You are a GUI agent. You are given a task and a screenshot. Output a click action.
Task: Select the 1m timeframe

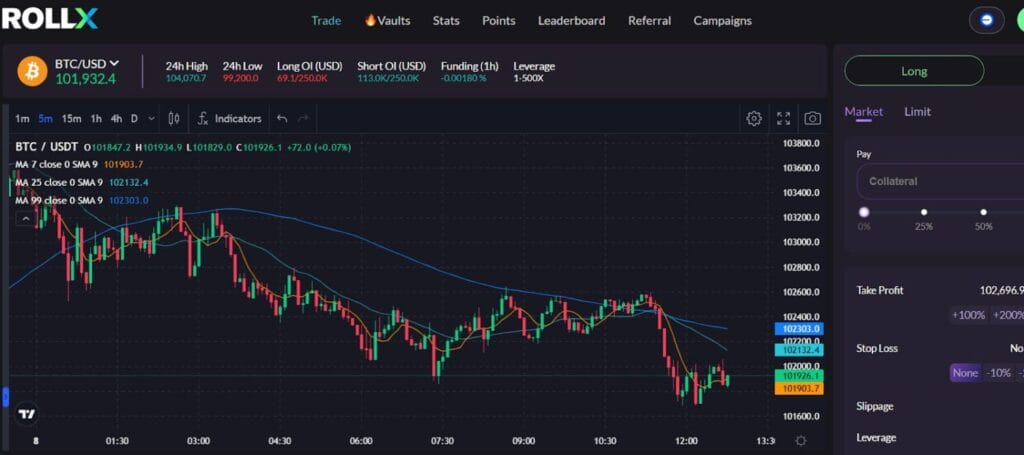(22, 119)
